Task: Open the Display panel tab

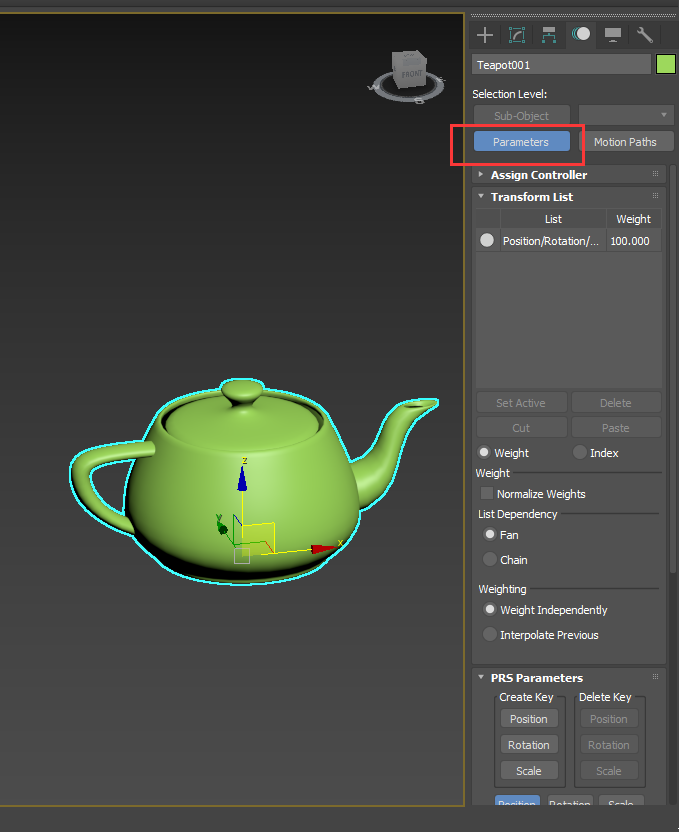Action: point(613,35)
